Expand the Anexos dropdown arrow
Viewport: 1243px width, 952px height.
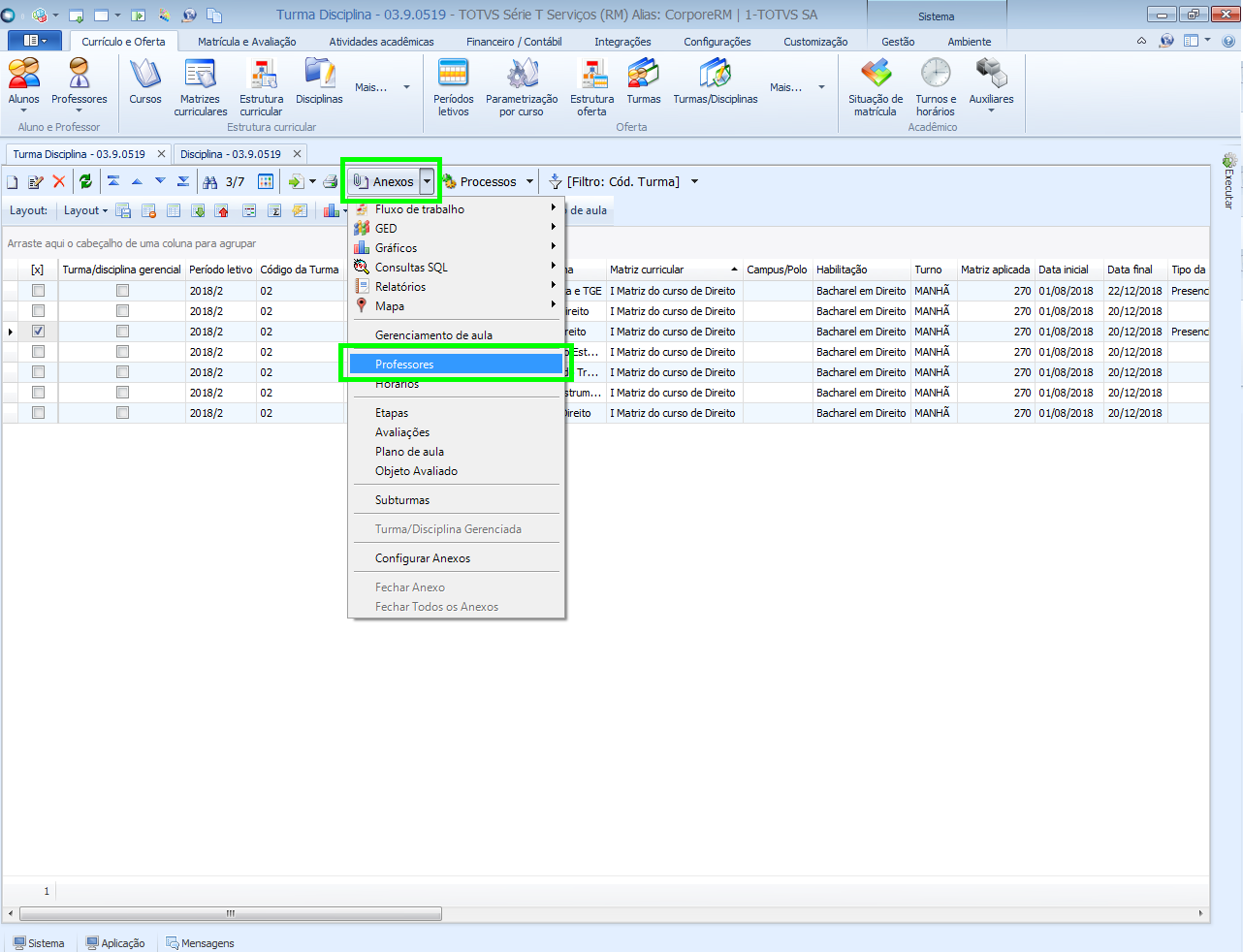pos(427,181)
